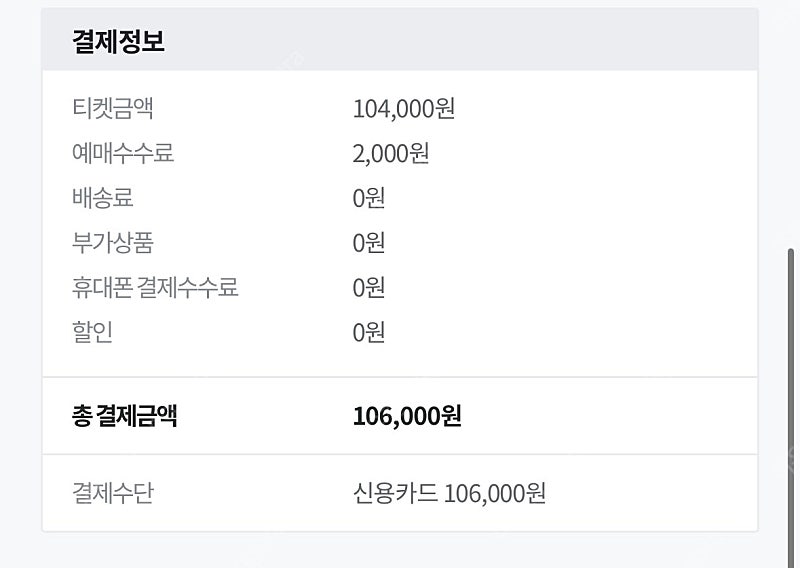Click the 부가상품 0원 value
The image size is (800, 568).
point(368,243)
